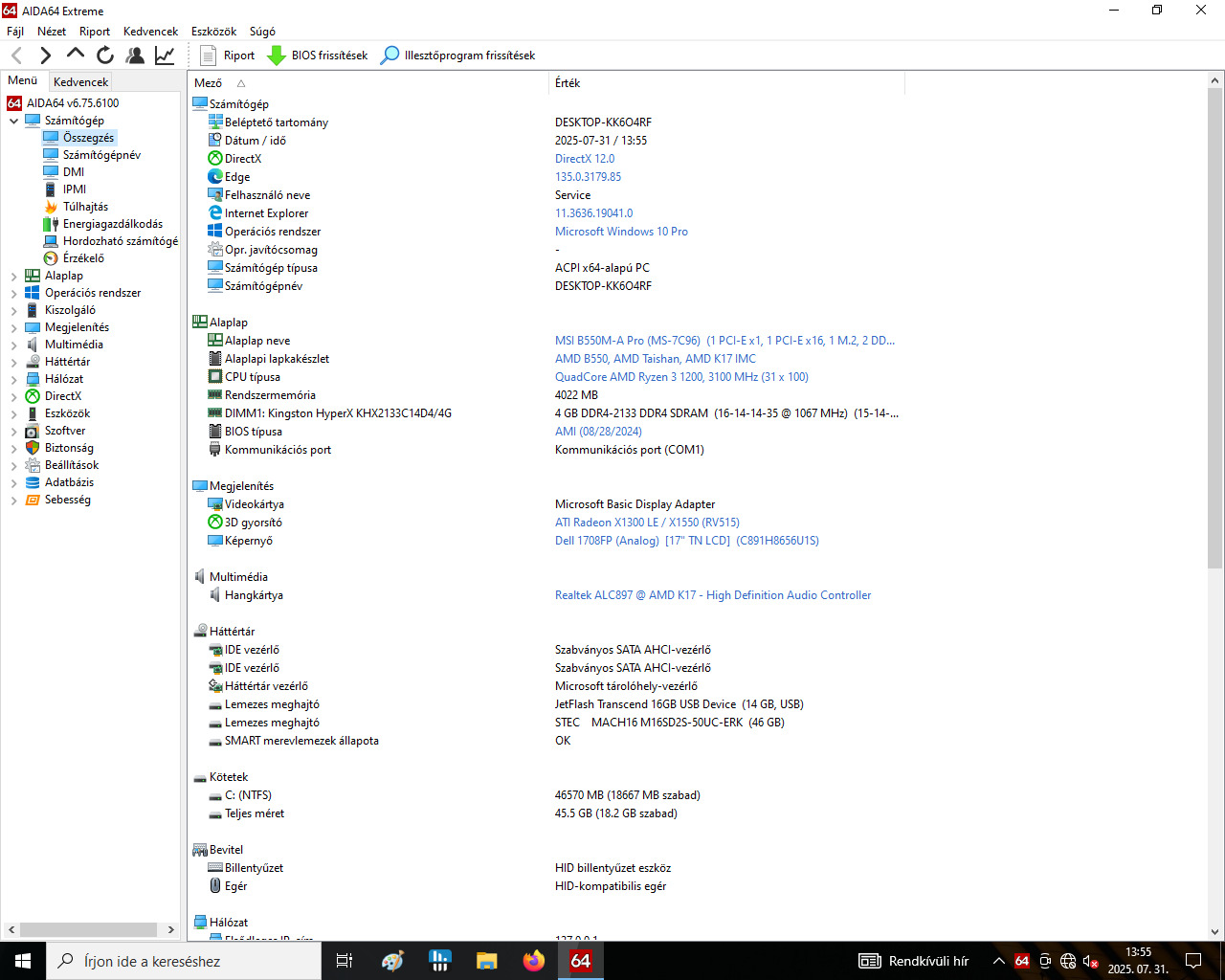Expand the Eszközök tree node in the sidebar

(13, 413)
